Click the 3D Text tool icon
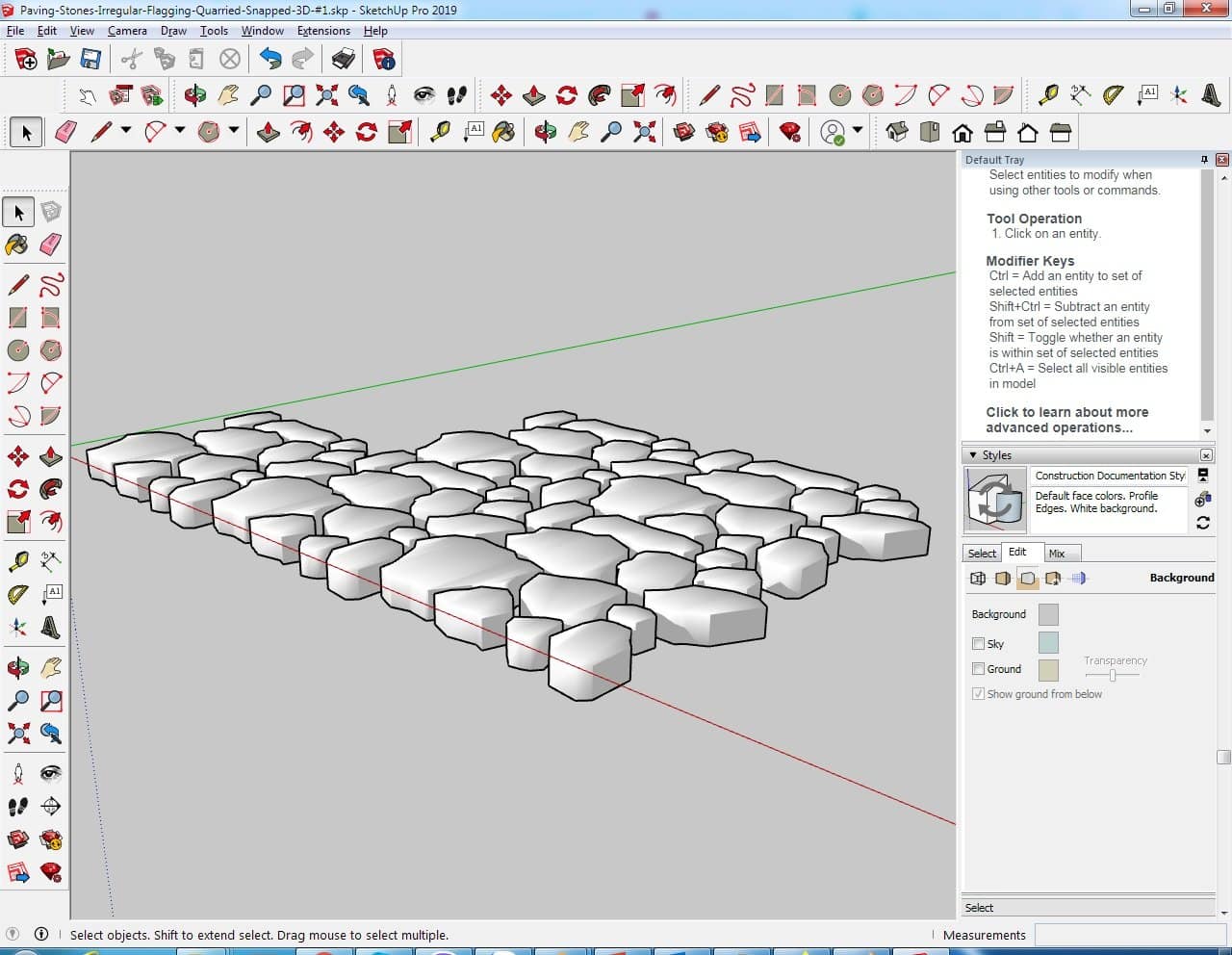Screen dimensions: 1232x955 click(51, 629)
